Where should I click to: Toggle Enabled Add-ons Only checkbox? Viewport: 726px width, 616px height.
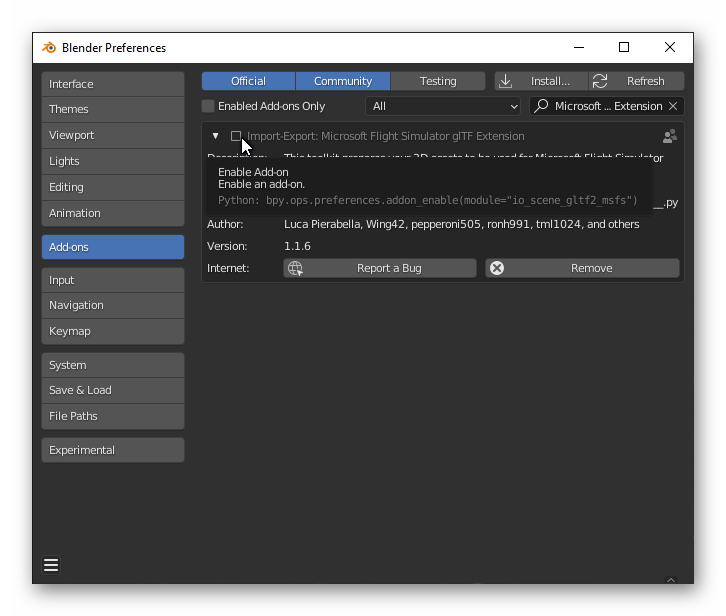[208, 106]
